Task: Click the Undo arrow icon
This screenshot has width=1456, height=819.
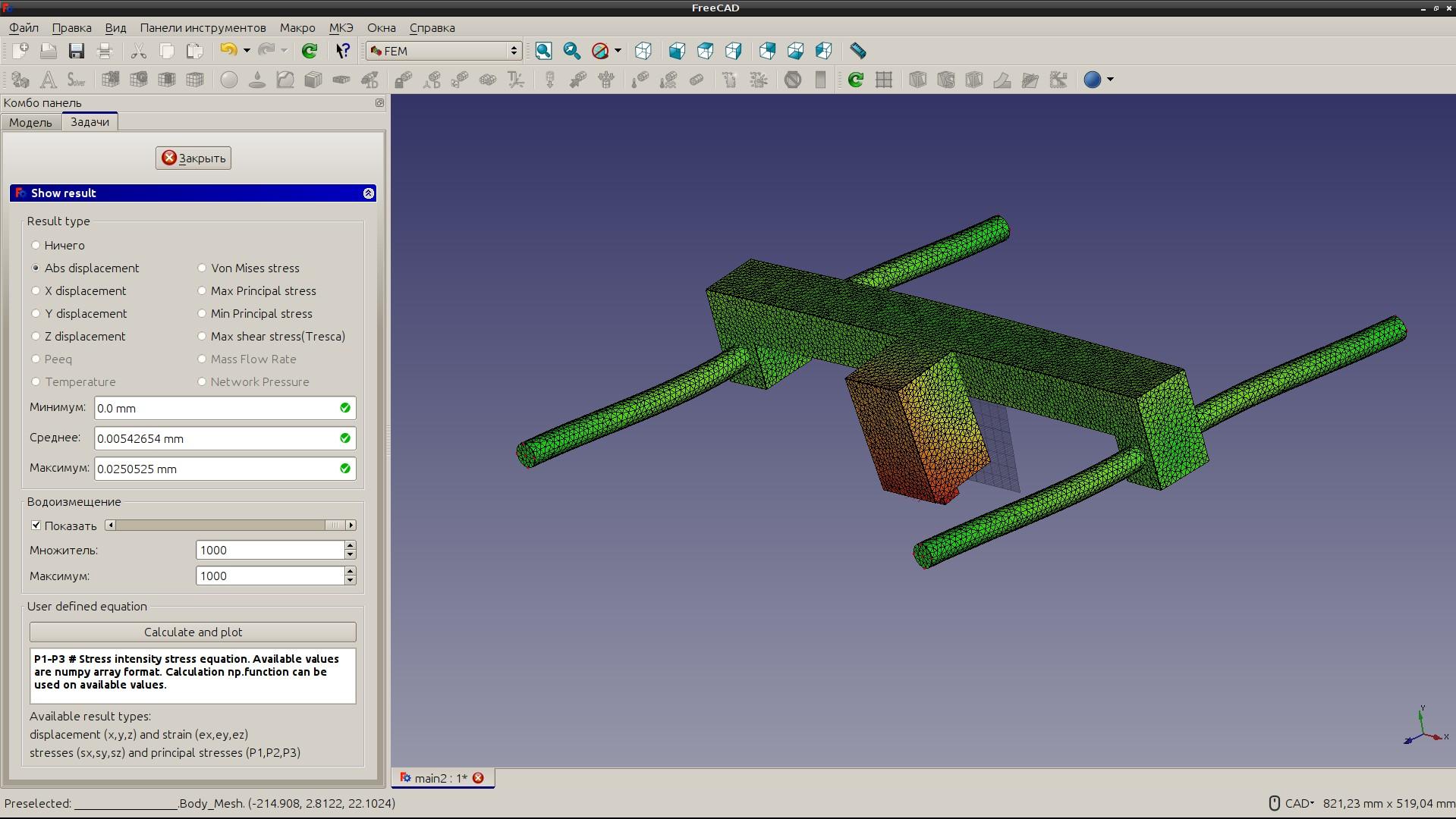Action: [228, 51]
